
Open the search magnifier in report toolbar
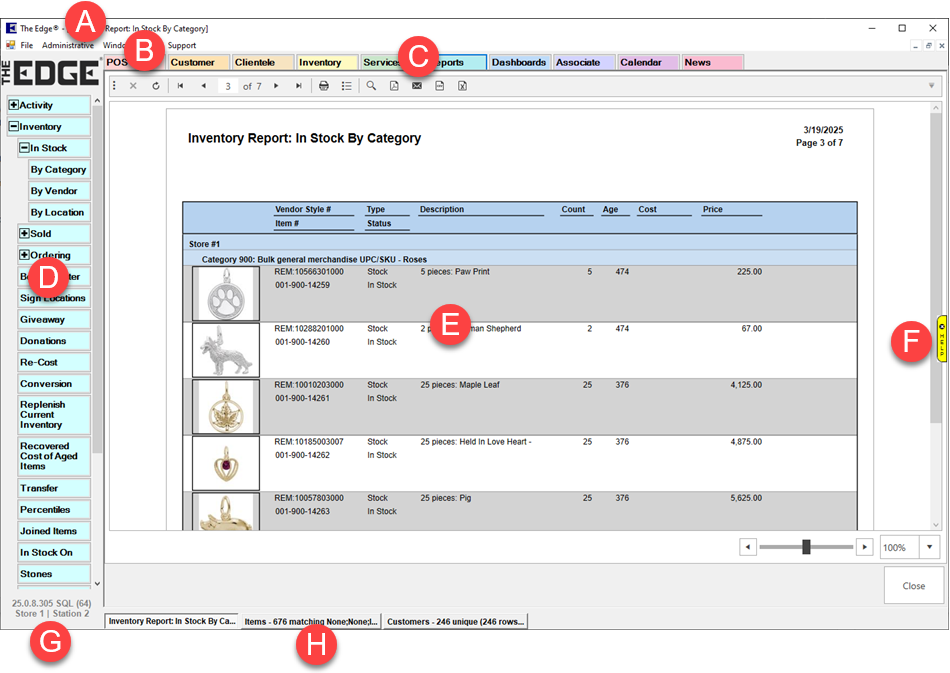point(370,86)
